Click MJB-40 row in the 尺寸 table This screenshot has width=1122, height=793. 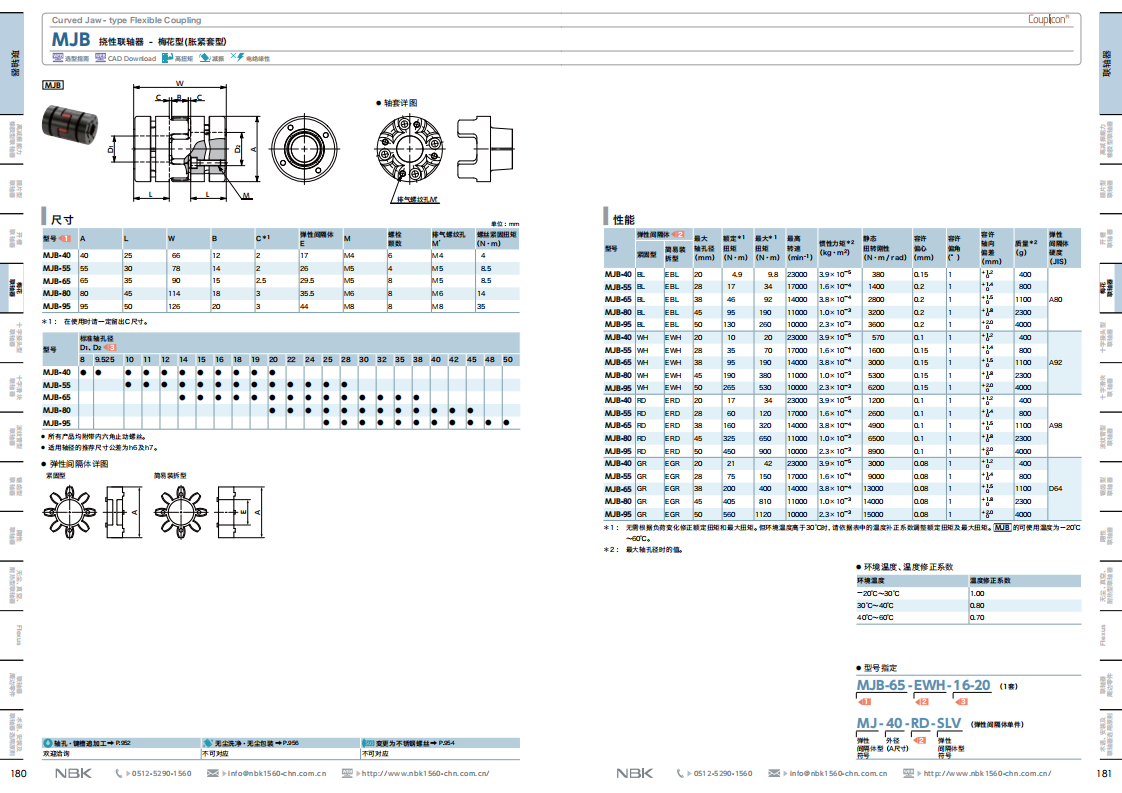click(x=280, y=256)
